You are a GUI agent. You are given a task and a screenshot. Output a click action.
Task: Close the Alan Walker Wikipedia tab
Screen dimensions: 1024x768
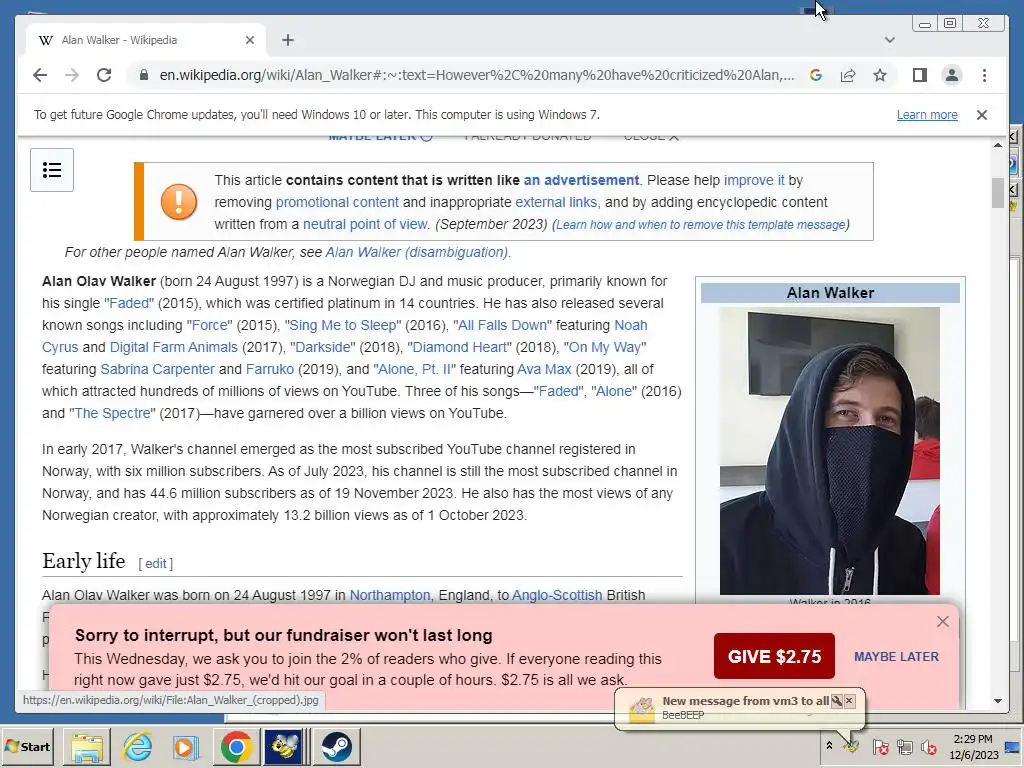coord(249,40)
